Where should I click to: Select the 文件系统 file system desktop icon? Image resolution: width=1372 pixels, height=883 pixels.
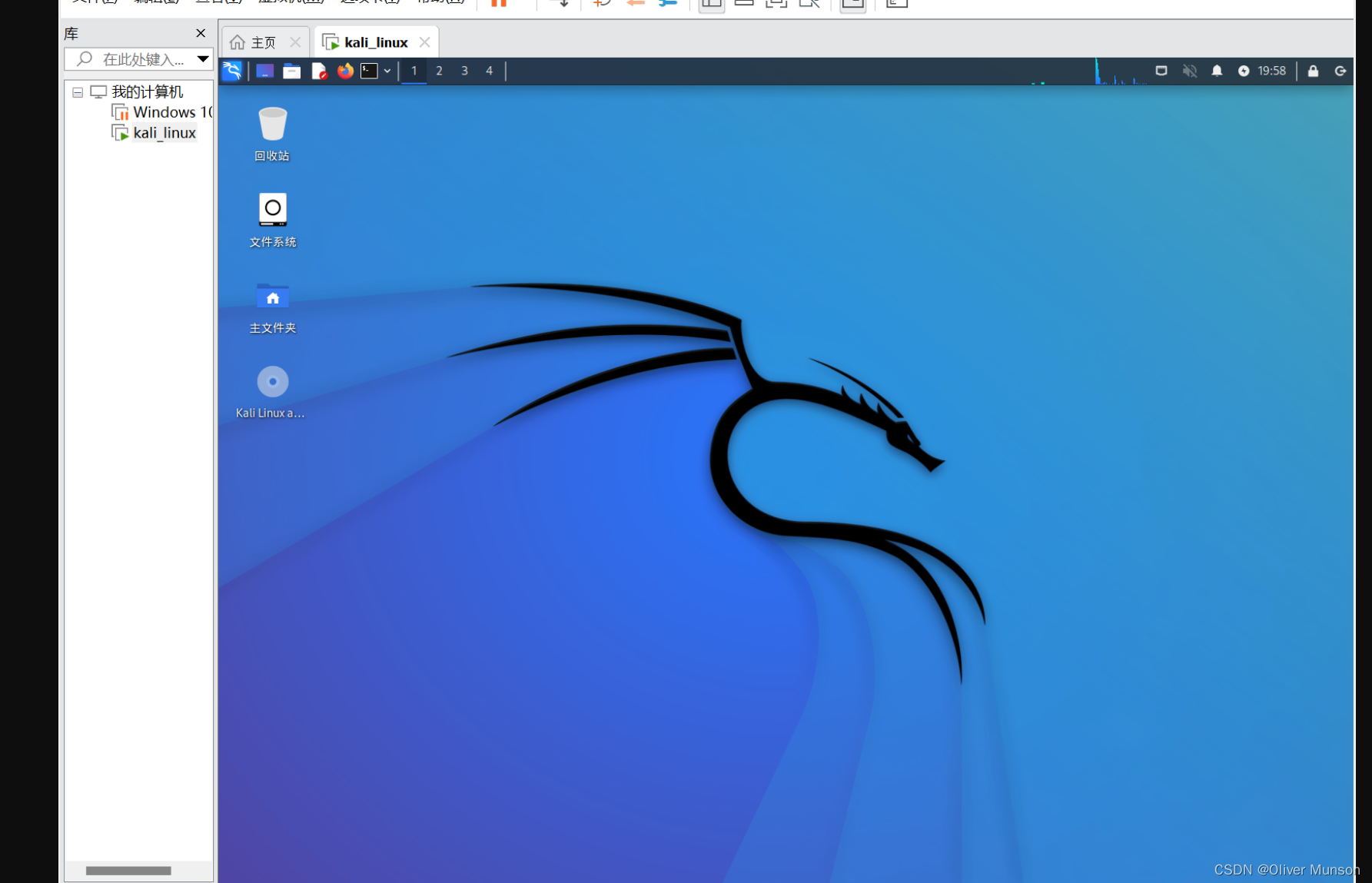coord(272,220)
